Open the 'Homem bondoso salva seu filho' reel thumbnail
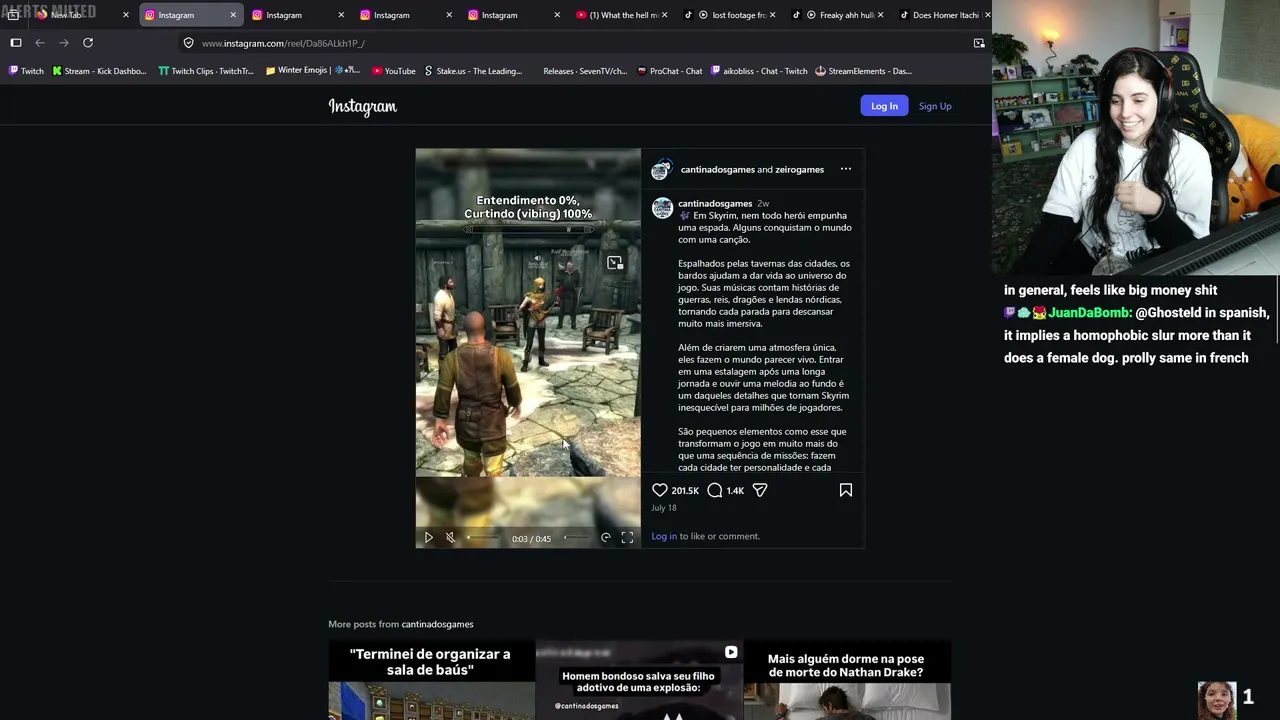This screenshot has width=1280, height=720. pyautogui.click(x=640, y=680)
